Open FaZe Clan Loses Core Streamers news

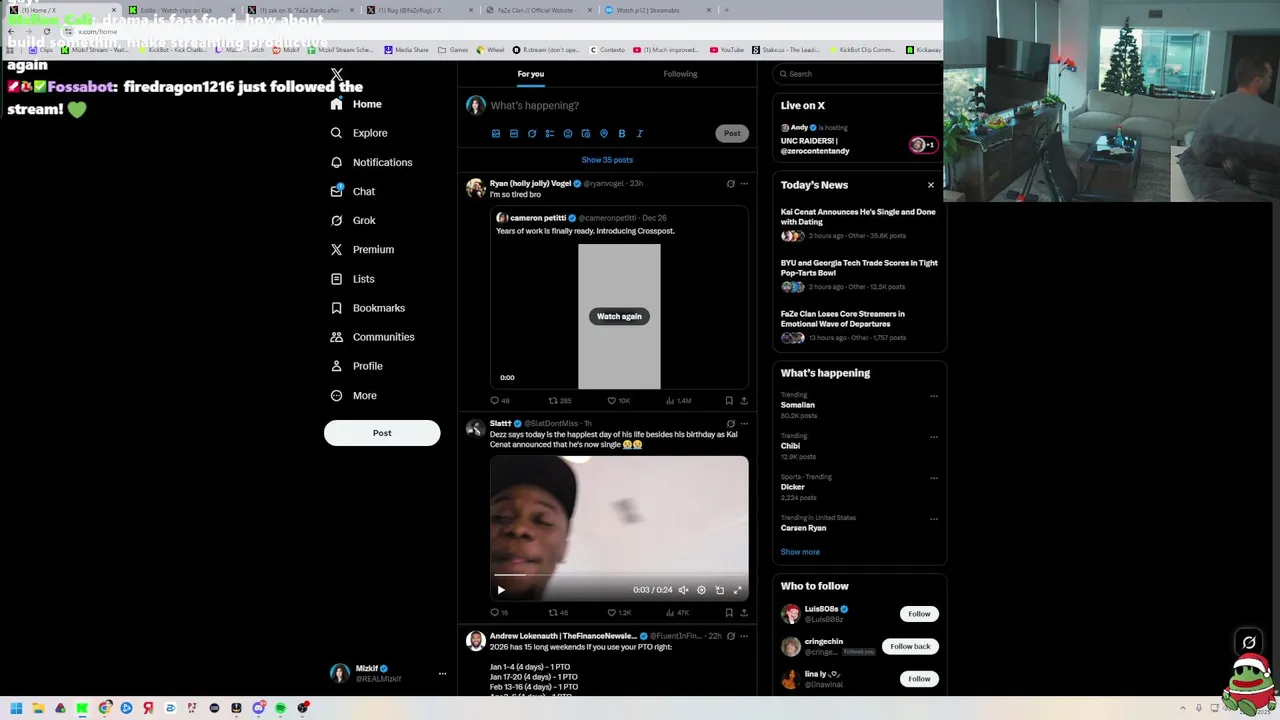[x=859, y=327]
